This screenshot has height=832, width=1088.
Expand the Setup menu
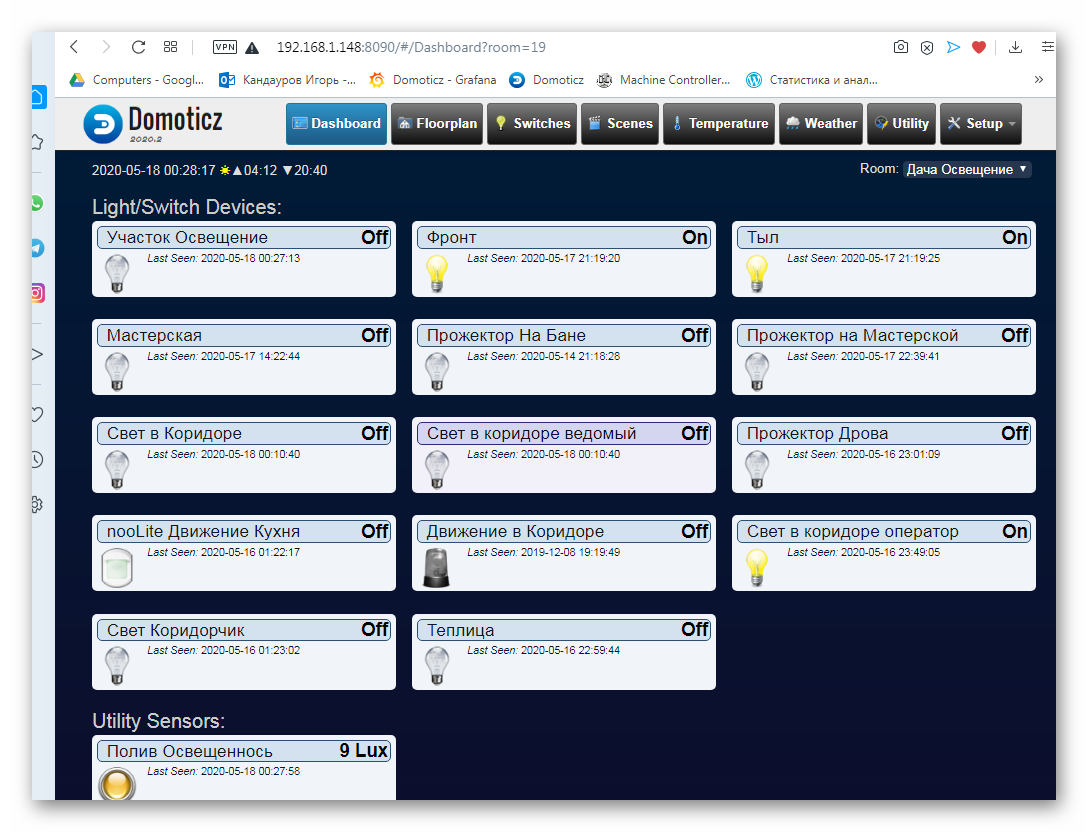tap(981, 124)
